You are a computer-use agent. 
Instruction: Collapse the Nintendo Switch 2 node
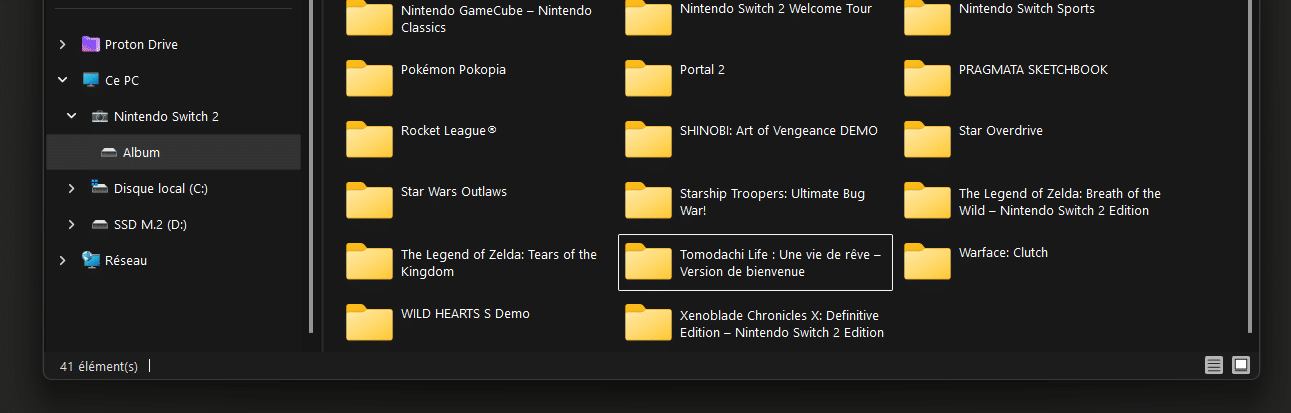[x=72, y=117]
